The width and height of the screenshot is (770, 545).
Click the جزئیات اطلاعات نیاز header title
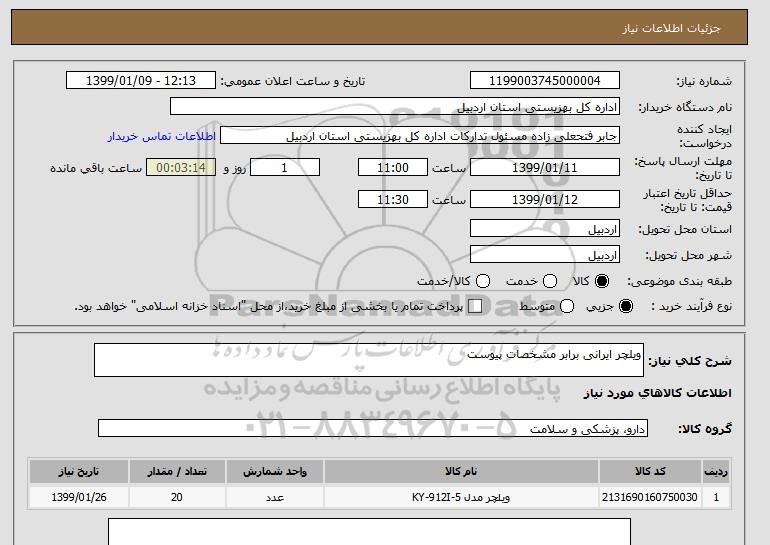(671, 28)
